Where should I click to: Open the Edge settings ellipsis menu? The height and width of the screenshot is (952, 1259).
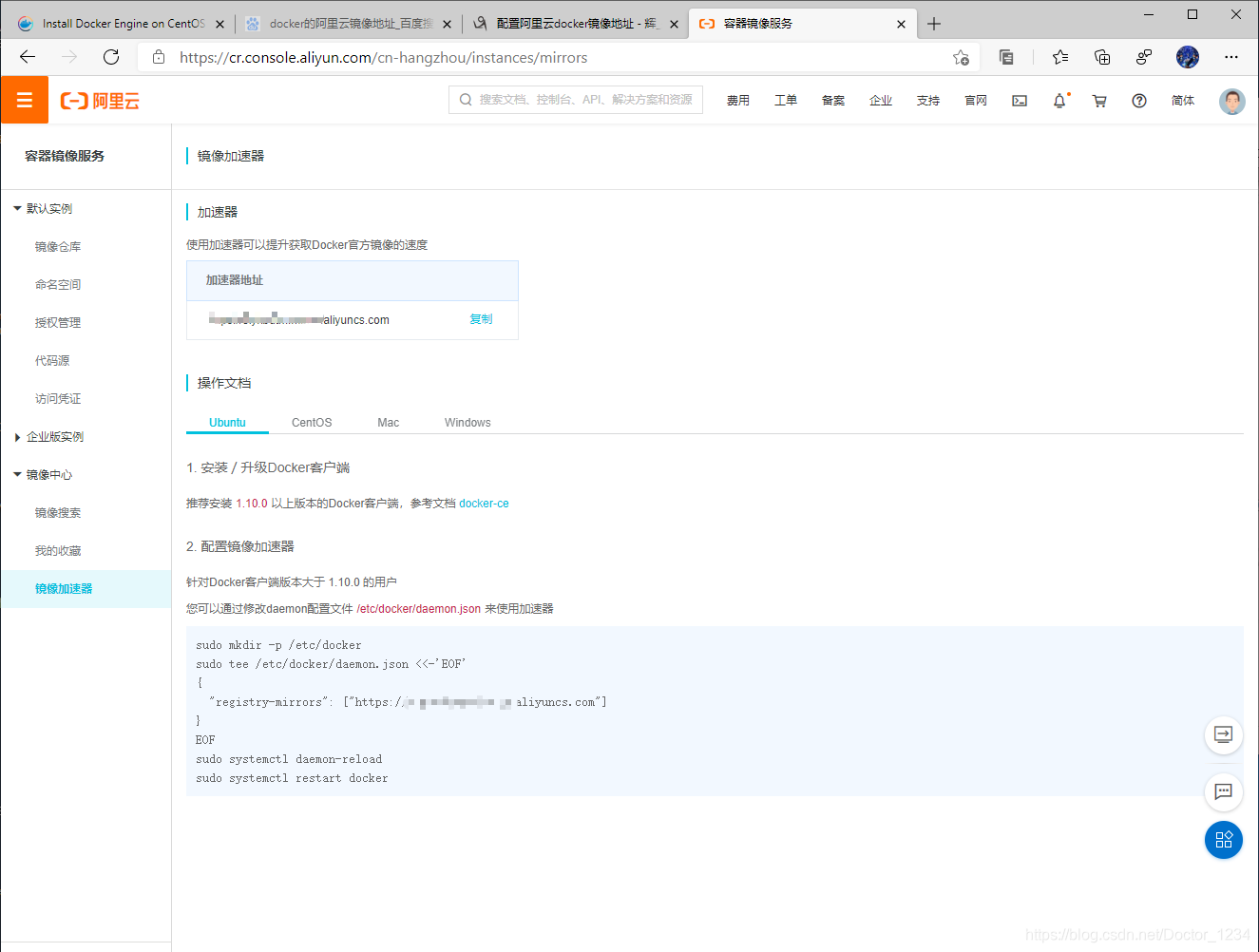[x=1231, y=57]
